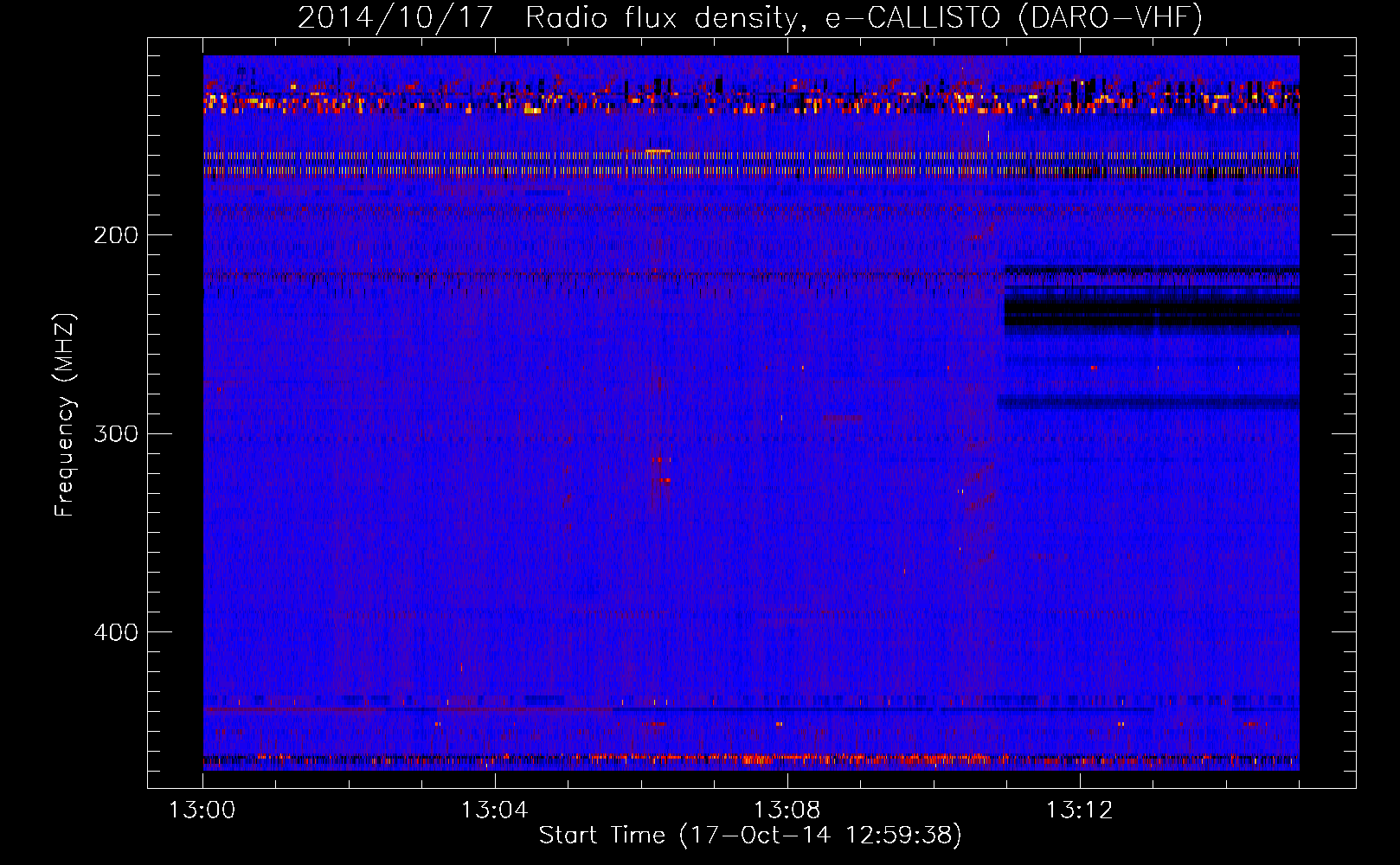Click the "13:00" time tick label

202,811
